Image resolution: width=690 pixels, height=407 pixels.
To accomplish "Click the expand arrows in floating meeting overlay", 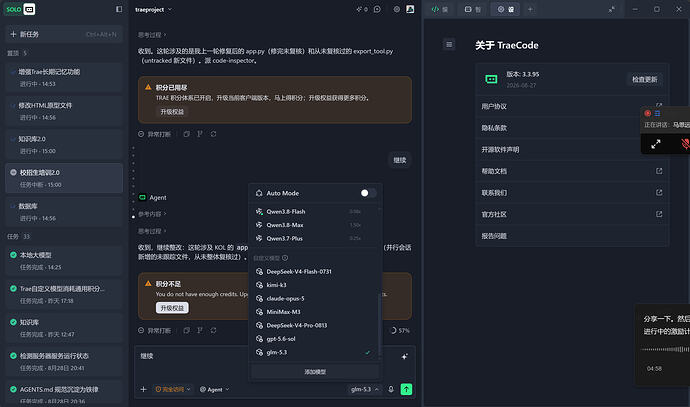I will point(656,144).
